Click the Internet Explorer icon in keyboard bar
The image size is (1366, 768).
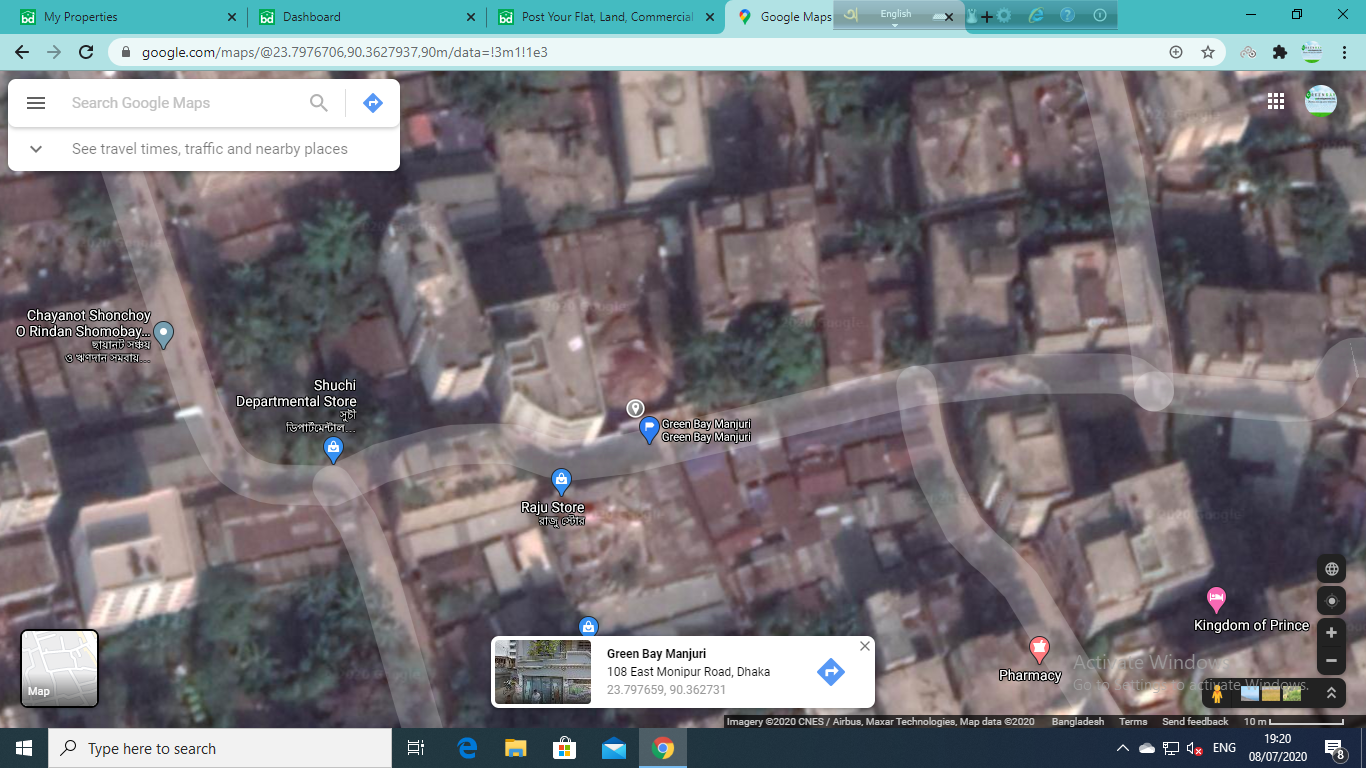point(1036,15)
